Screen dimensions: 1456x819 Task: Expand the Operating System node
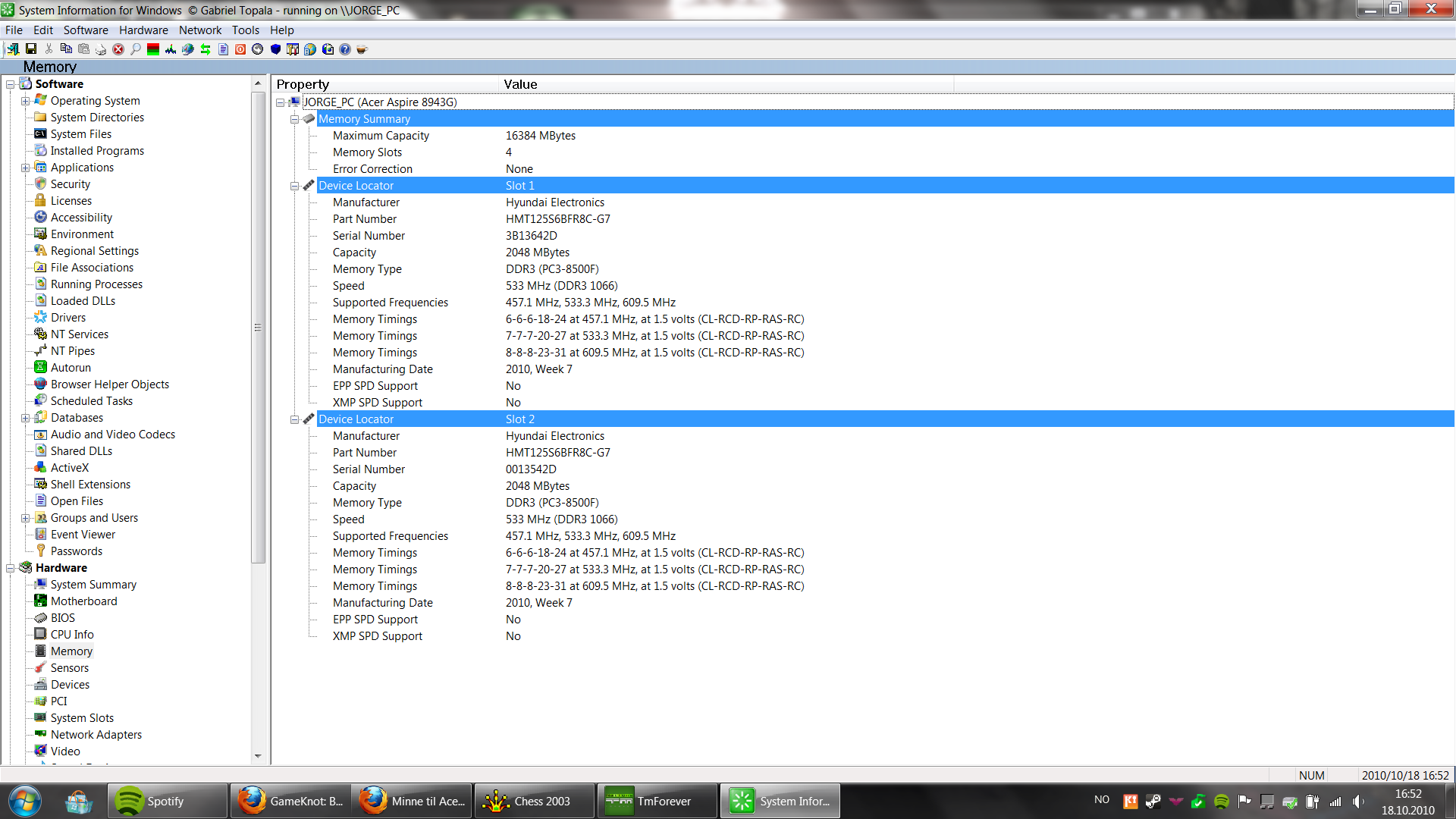(25, 101)
